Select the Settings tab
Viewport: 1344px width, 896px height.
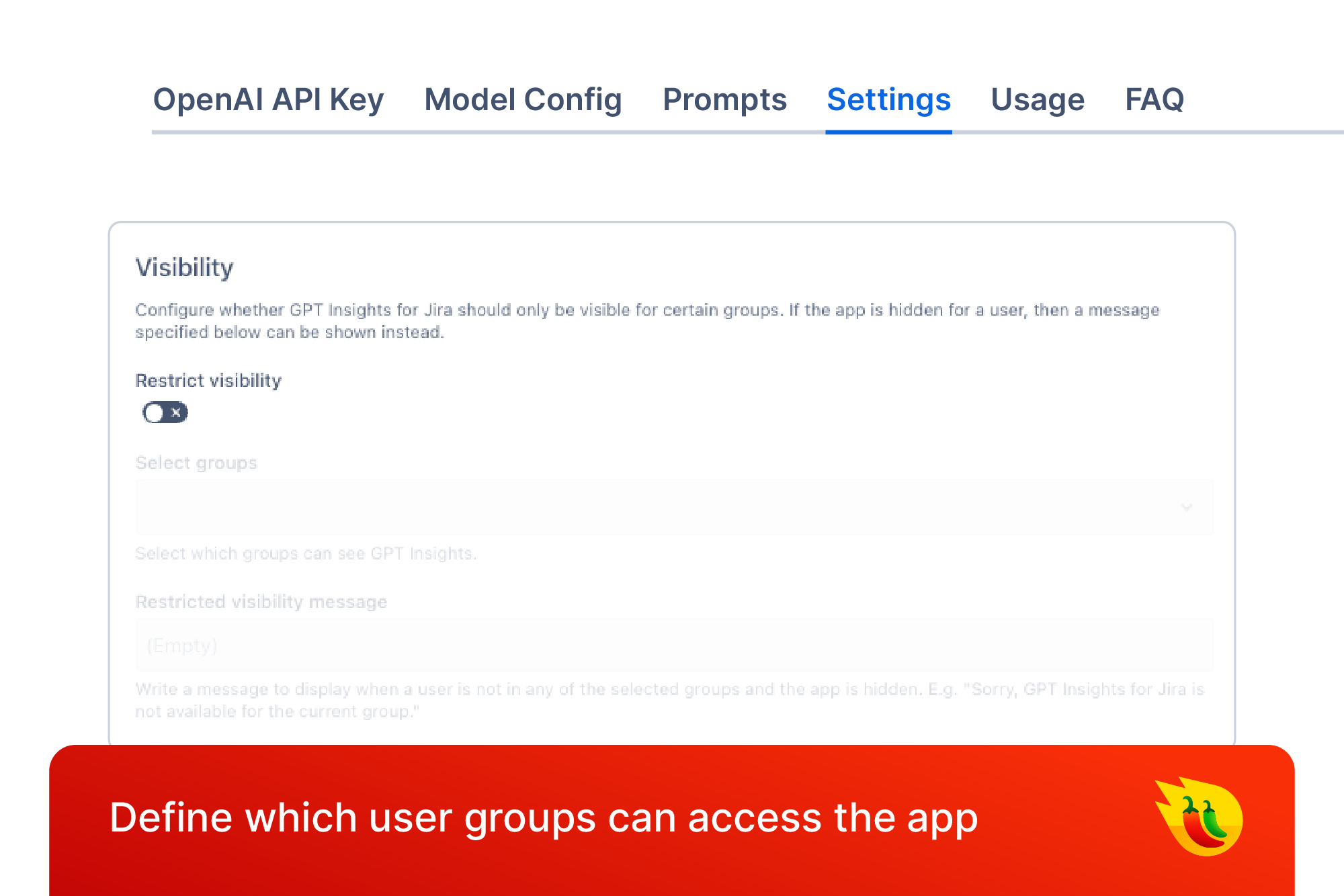pyautogui.click(x=888, y=100)
